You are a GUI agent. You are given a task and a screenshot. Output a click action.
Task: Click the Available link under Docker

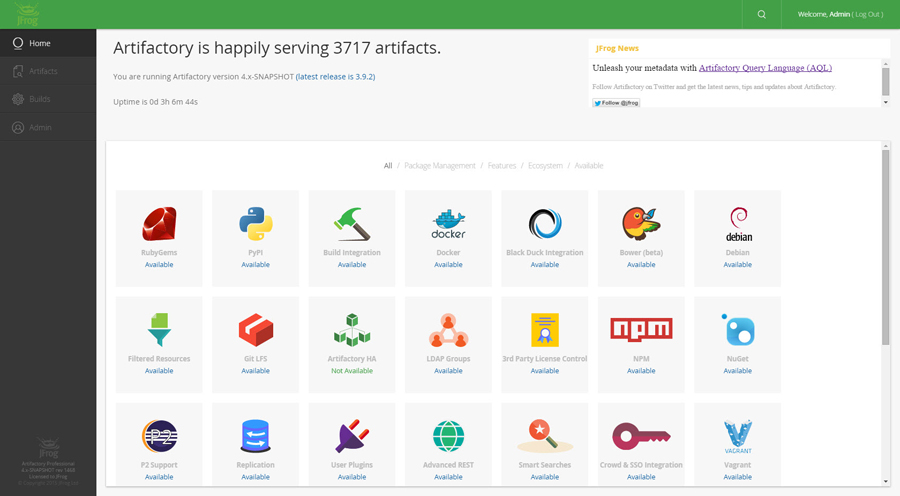point(448,265)
